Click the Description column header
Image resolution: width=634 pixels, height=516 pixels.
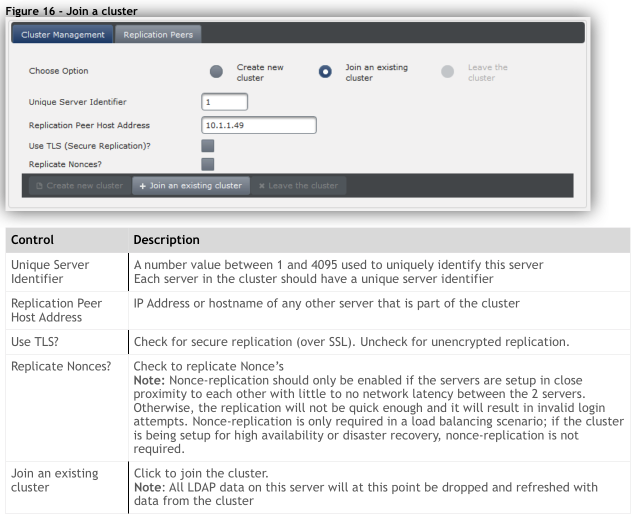166,240
